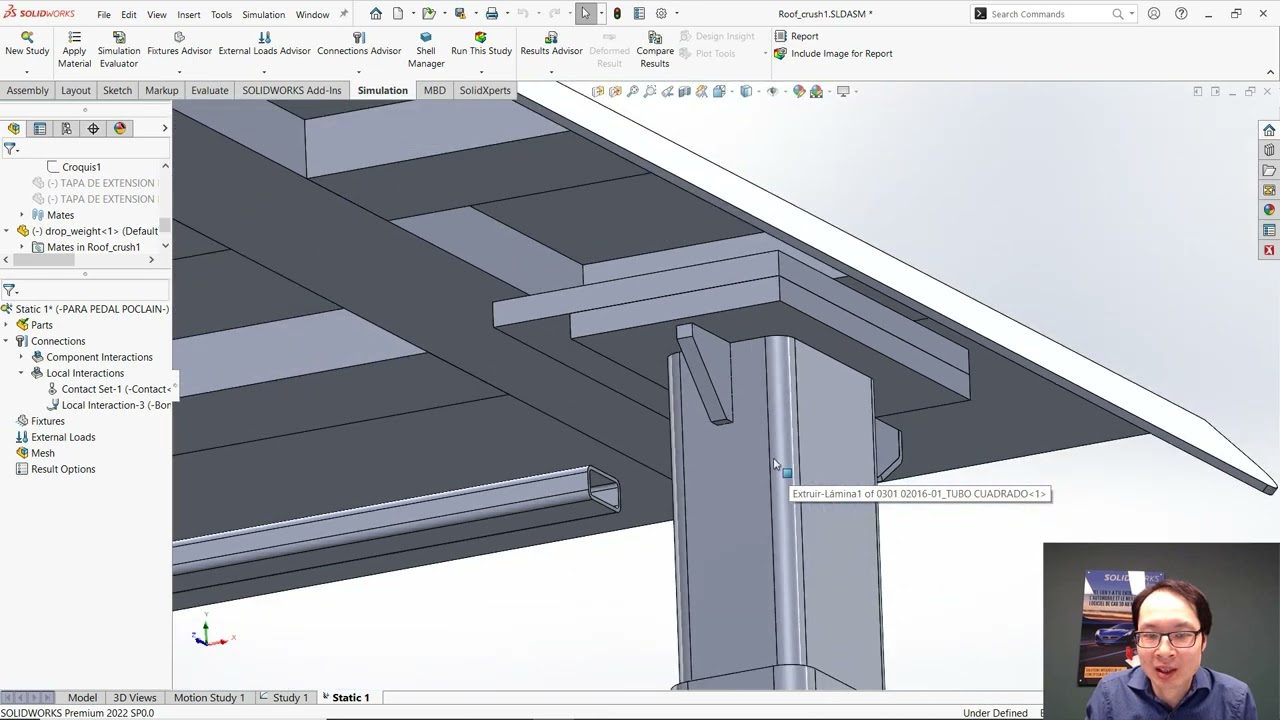Screen dimensions: 1280x720
Task: Click the Report button
Action: coord(796,36)
